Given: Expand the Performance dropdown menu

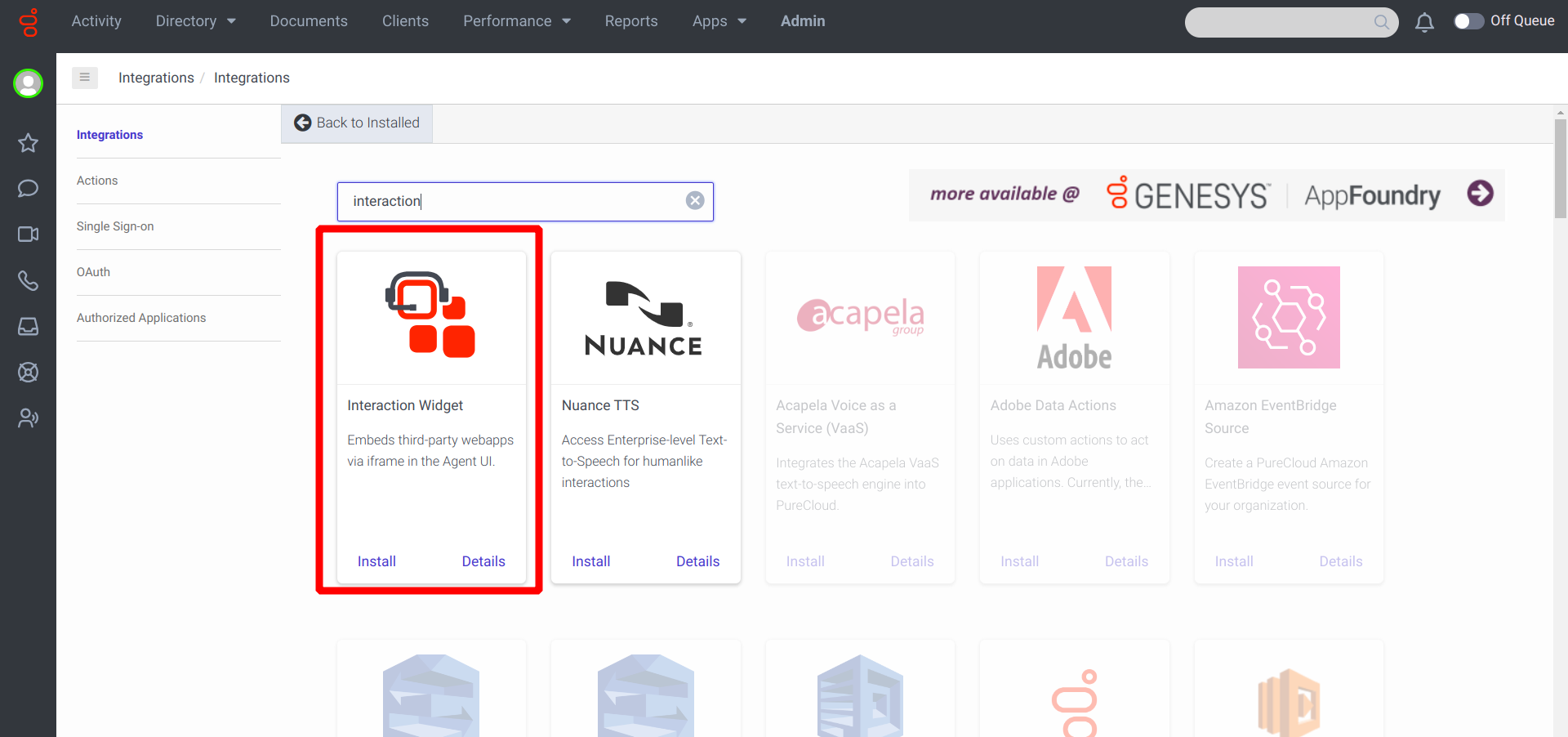Looking at the screenshot, I should point(516,21).
